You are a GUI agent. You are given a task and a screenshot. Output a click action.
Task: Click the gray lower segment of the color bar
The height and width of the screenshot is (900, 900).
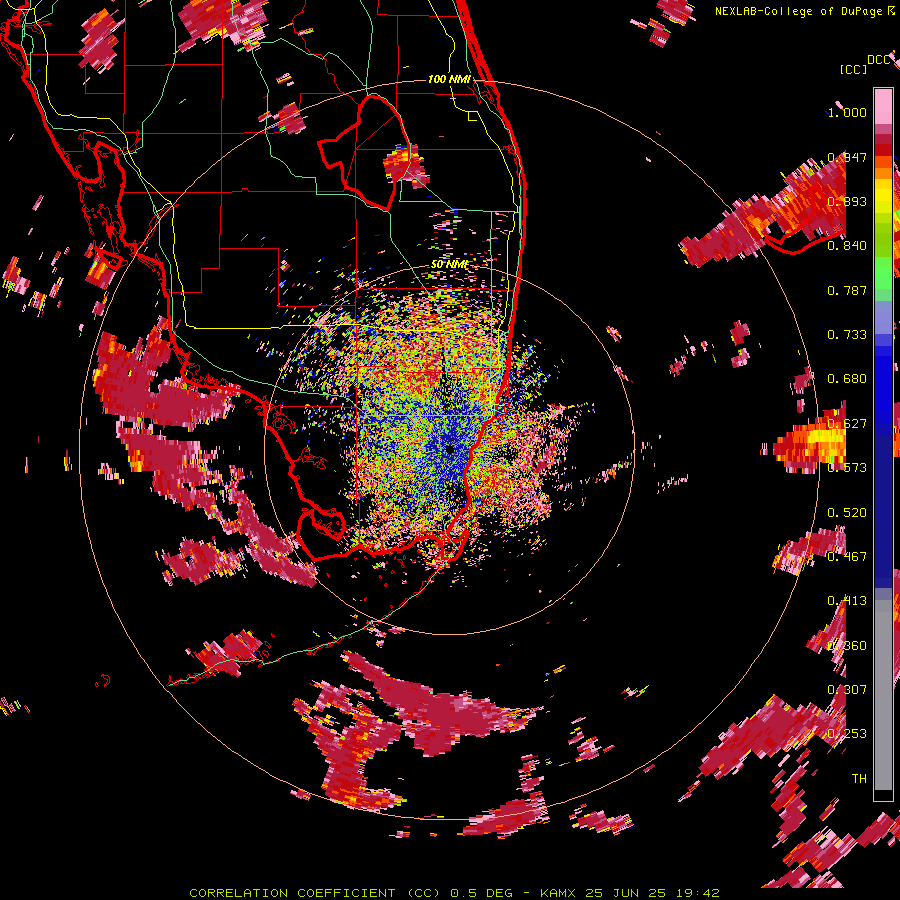coord(883,695)
